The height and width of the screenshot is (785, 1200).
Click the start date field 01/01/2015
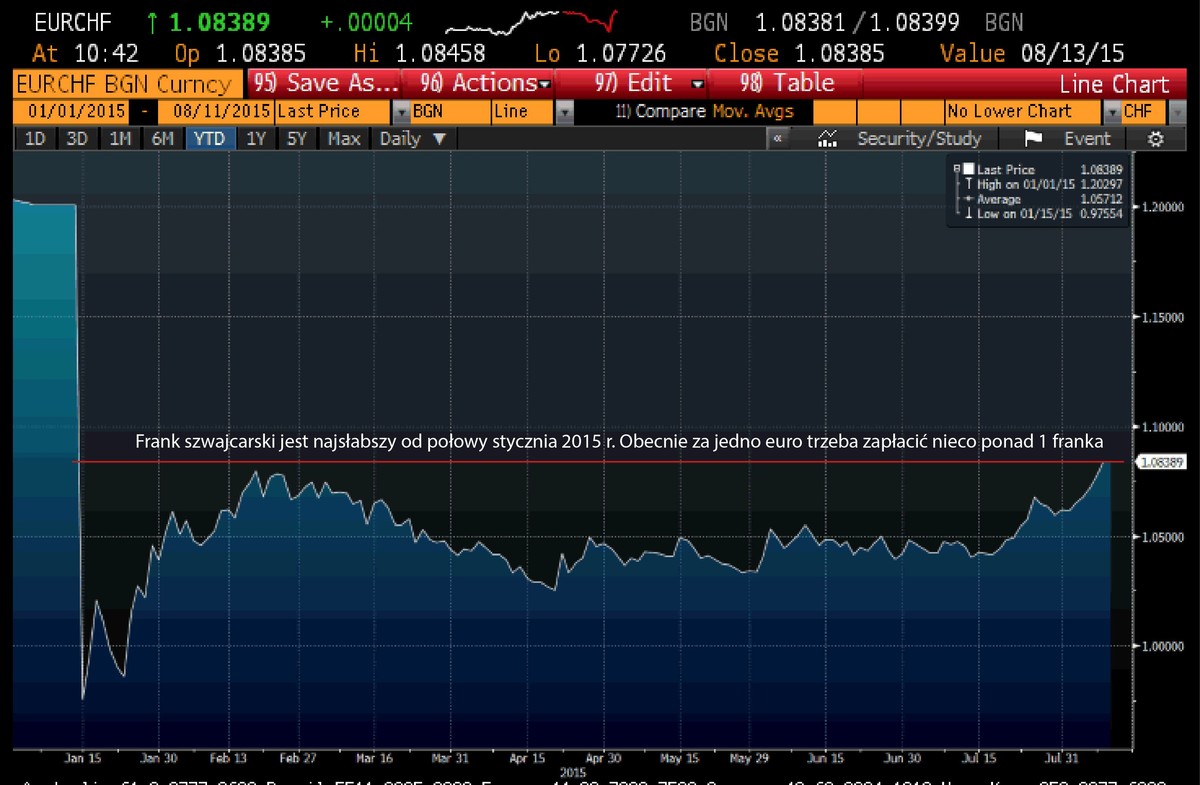pyautogui.click(x=68, y=112)
